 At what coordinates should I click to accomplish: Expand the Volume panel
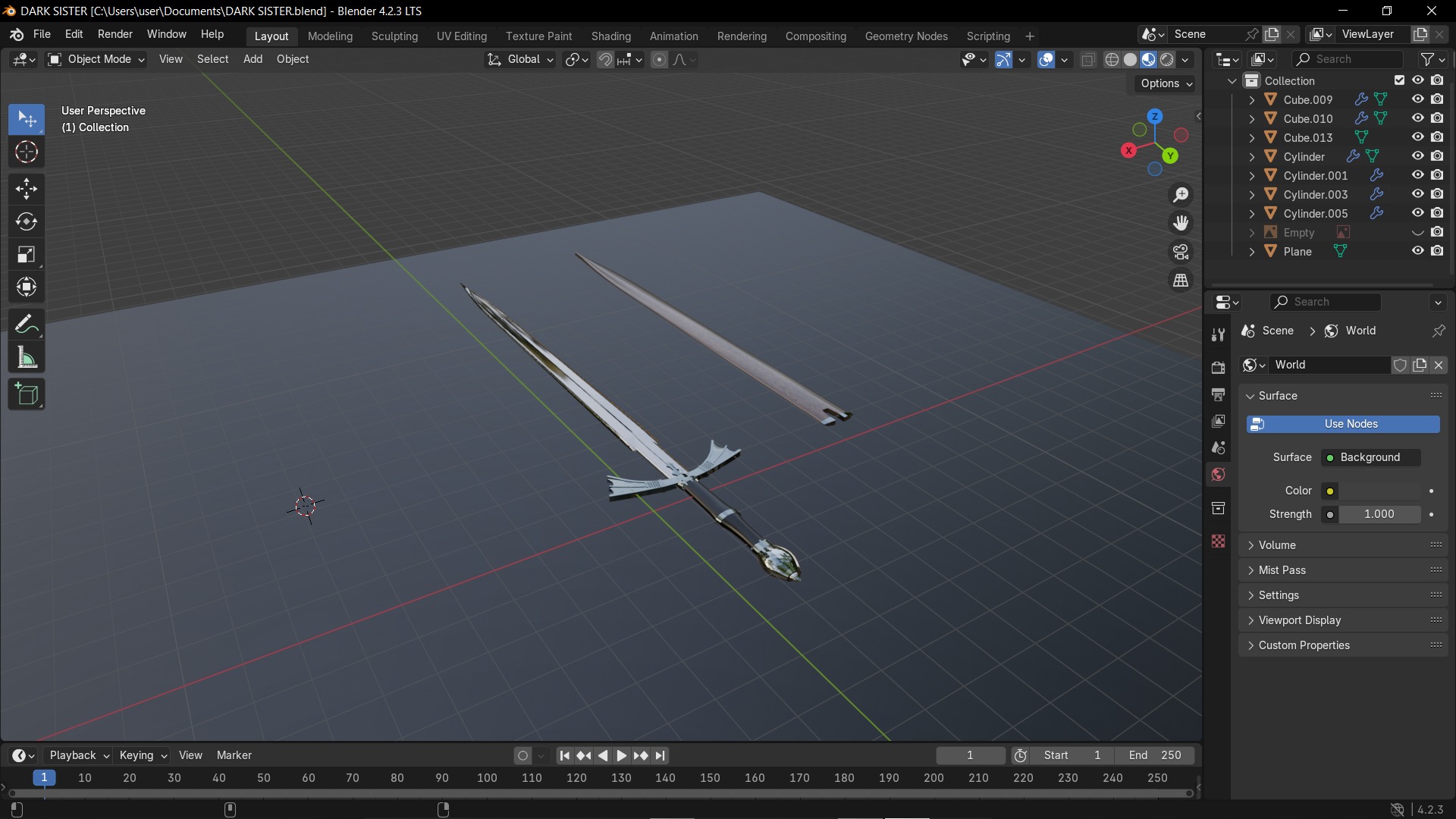pos(1277,545)
